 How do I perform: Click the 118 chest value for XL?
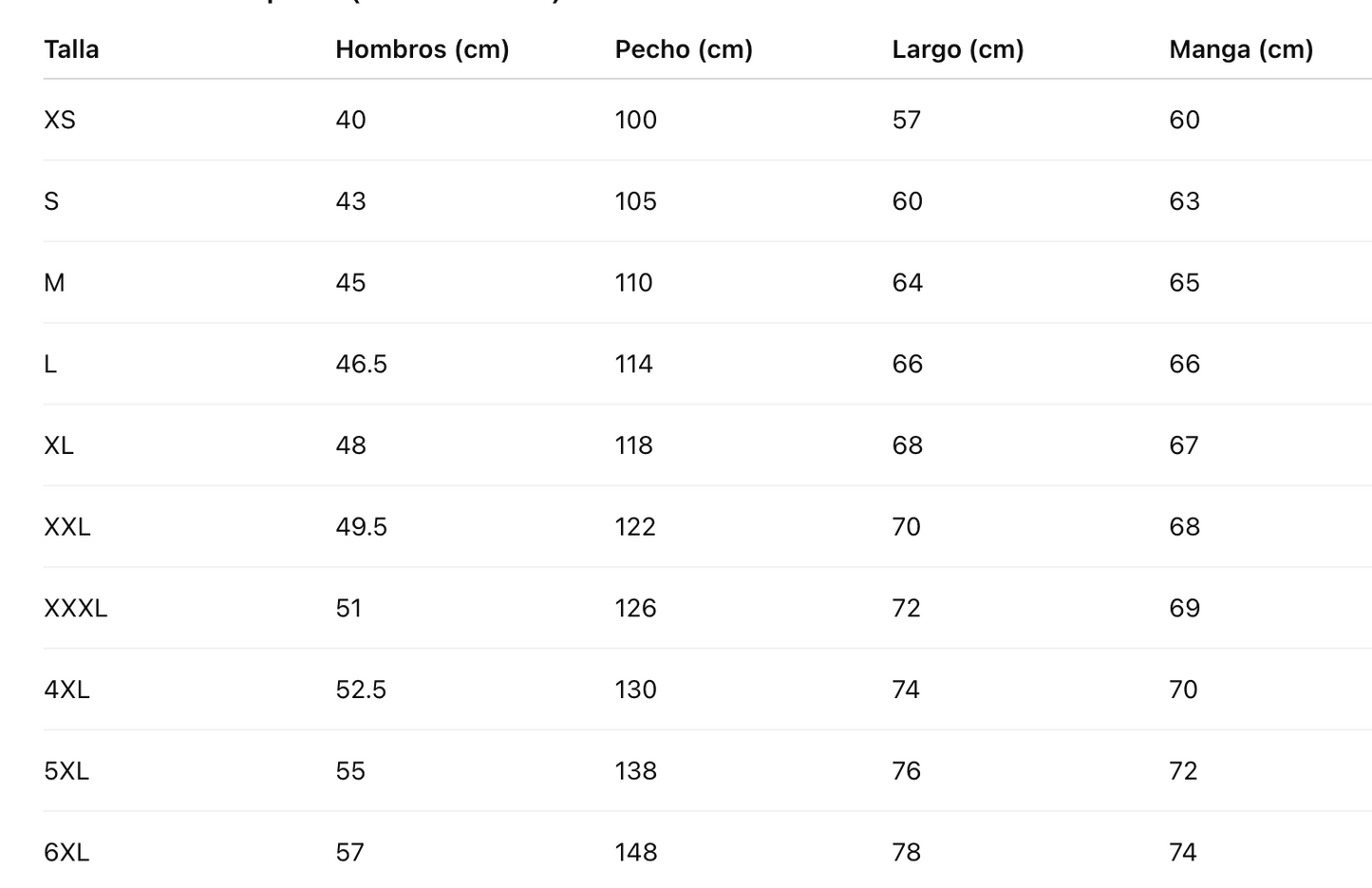tap(633, 445)
